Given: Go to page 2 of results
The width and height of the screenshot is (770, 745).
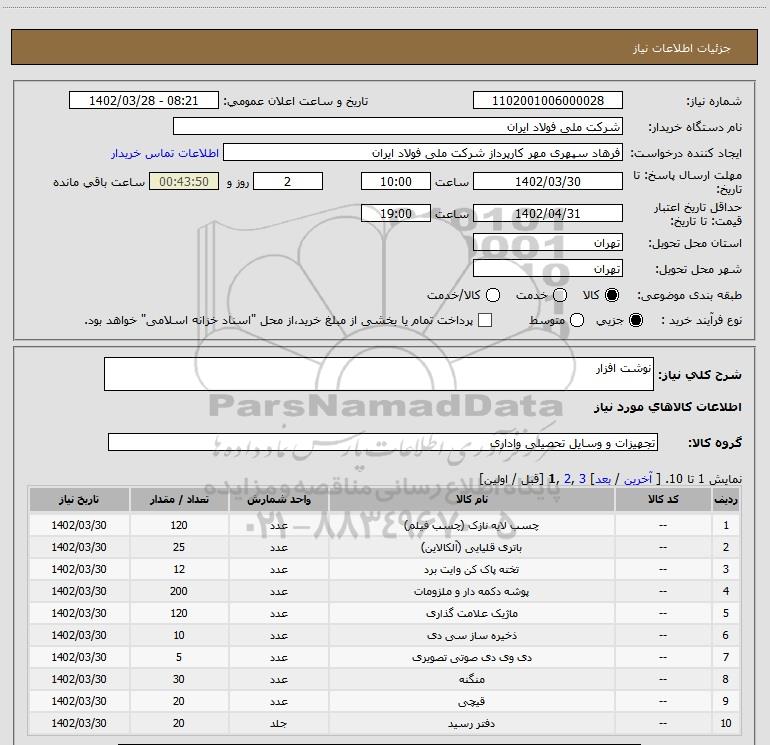Looking at the screenshot, I should tap(568, 478).
